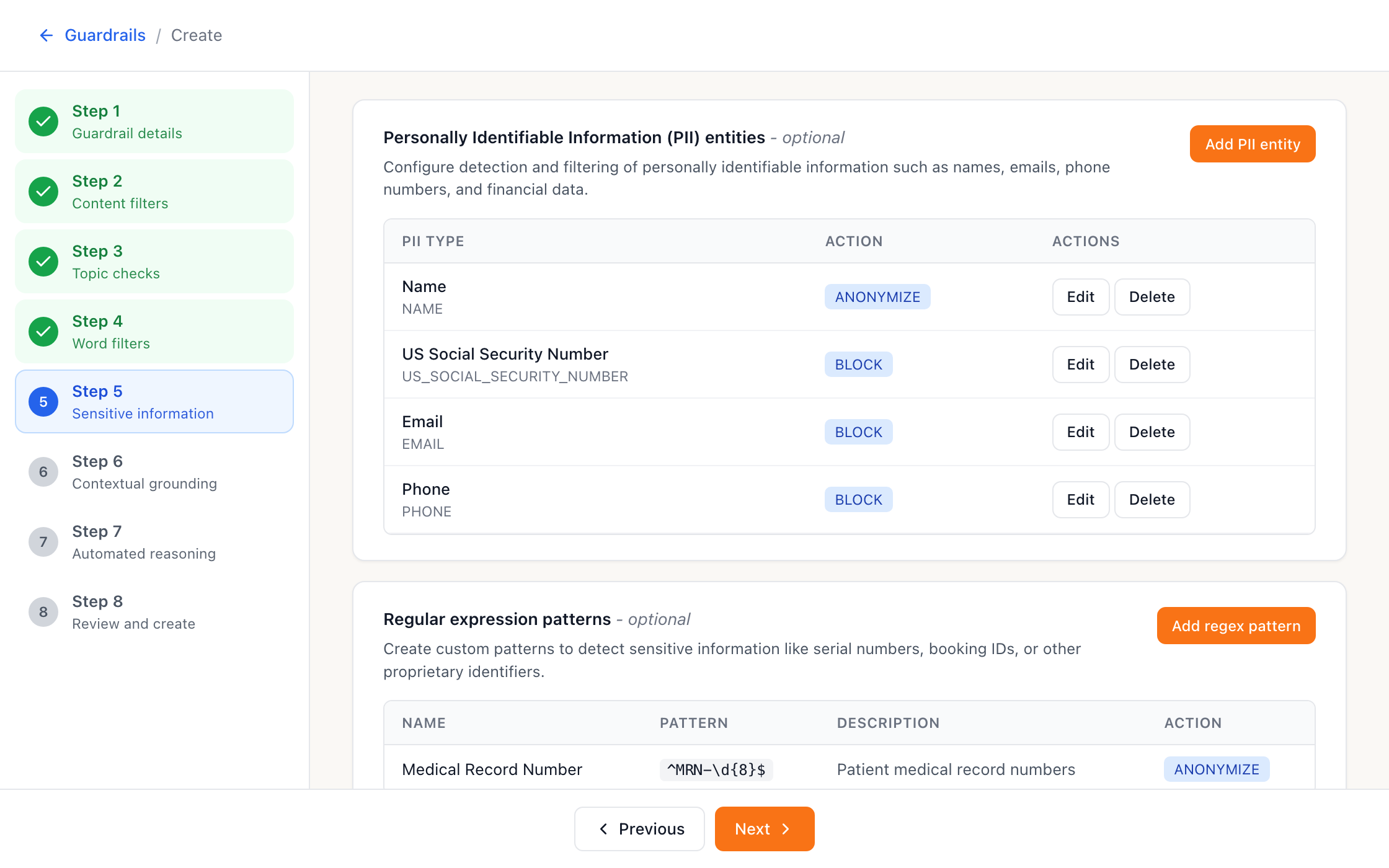
Task: Click the Step 1 green checkmark icon
Action: coord(43,122)
